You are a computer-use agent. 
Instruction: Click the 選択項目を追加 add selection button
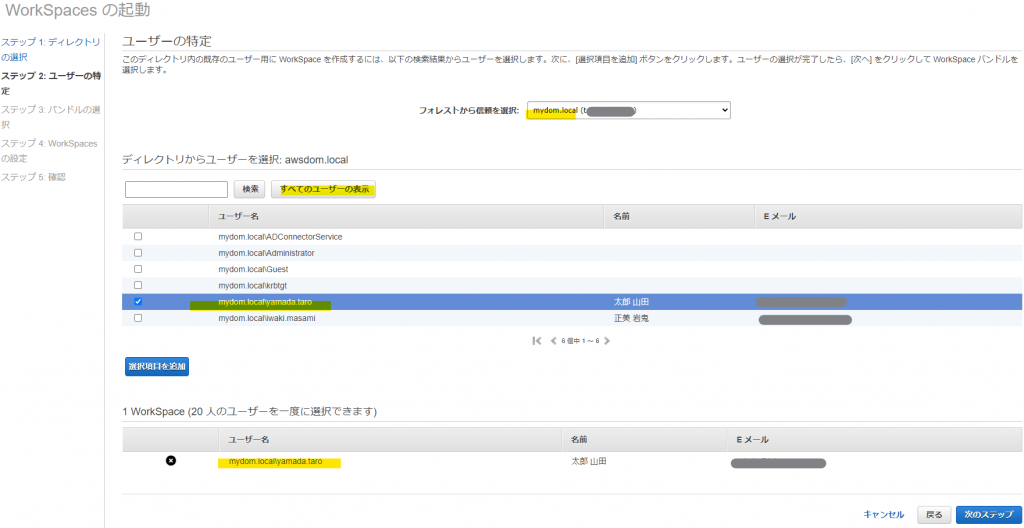[x=157, y=366]
